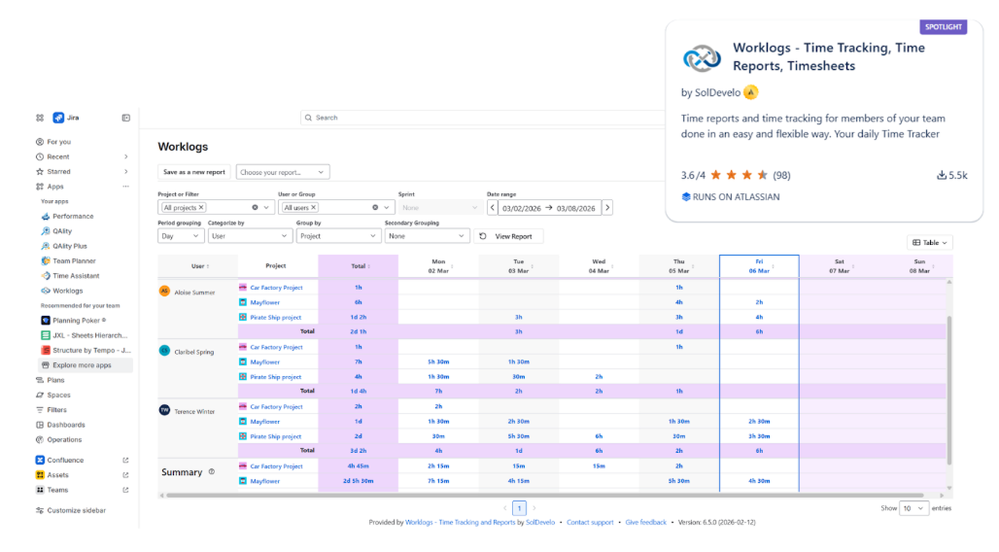Screen dimensions: 999x552
Task: Click the horizontal table scrollbar
Action: coord(545,495)
